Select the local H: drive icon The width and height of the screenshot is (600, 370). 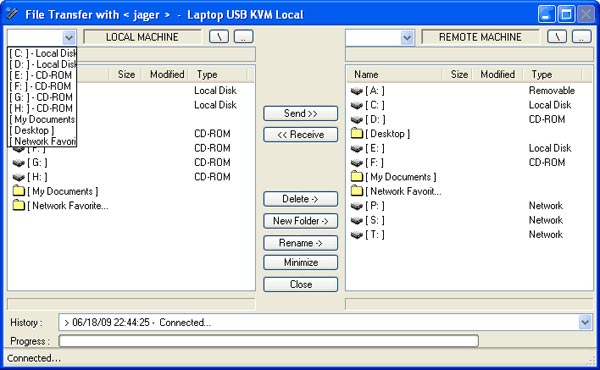[x=18, y=178]
